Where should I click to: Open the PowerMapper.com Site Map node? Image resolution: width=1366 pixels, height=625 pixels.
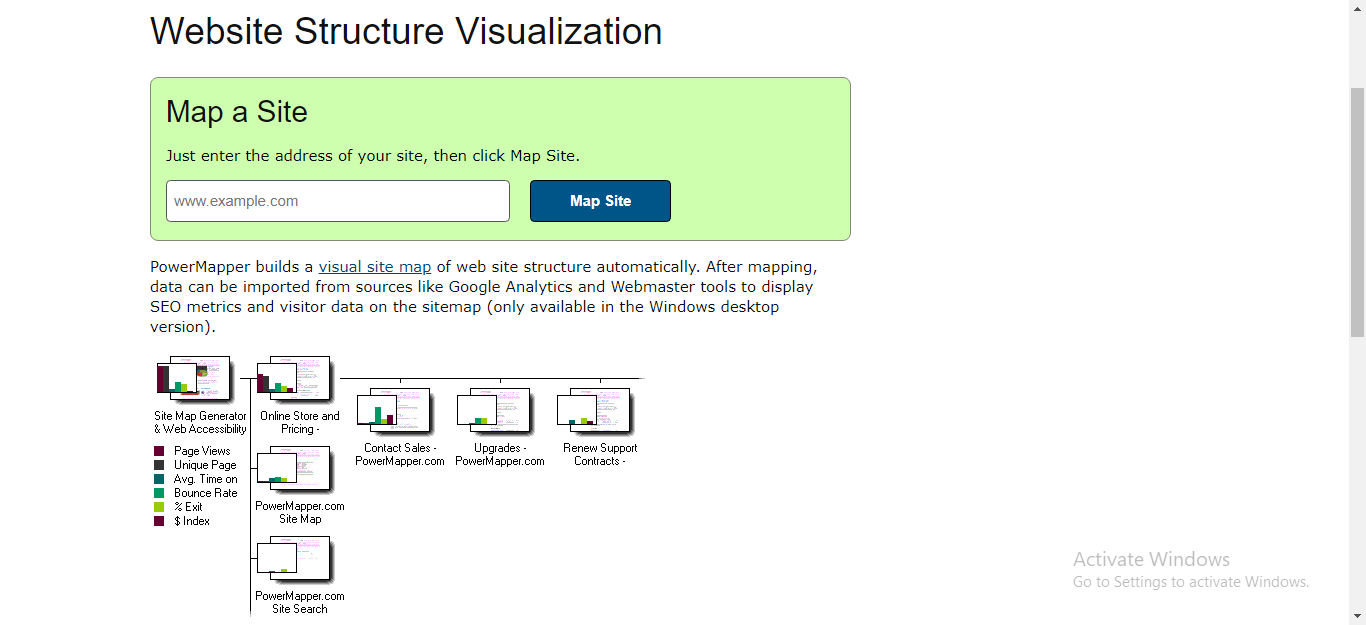295,468
